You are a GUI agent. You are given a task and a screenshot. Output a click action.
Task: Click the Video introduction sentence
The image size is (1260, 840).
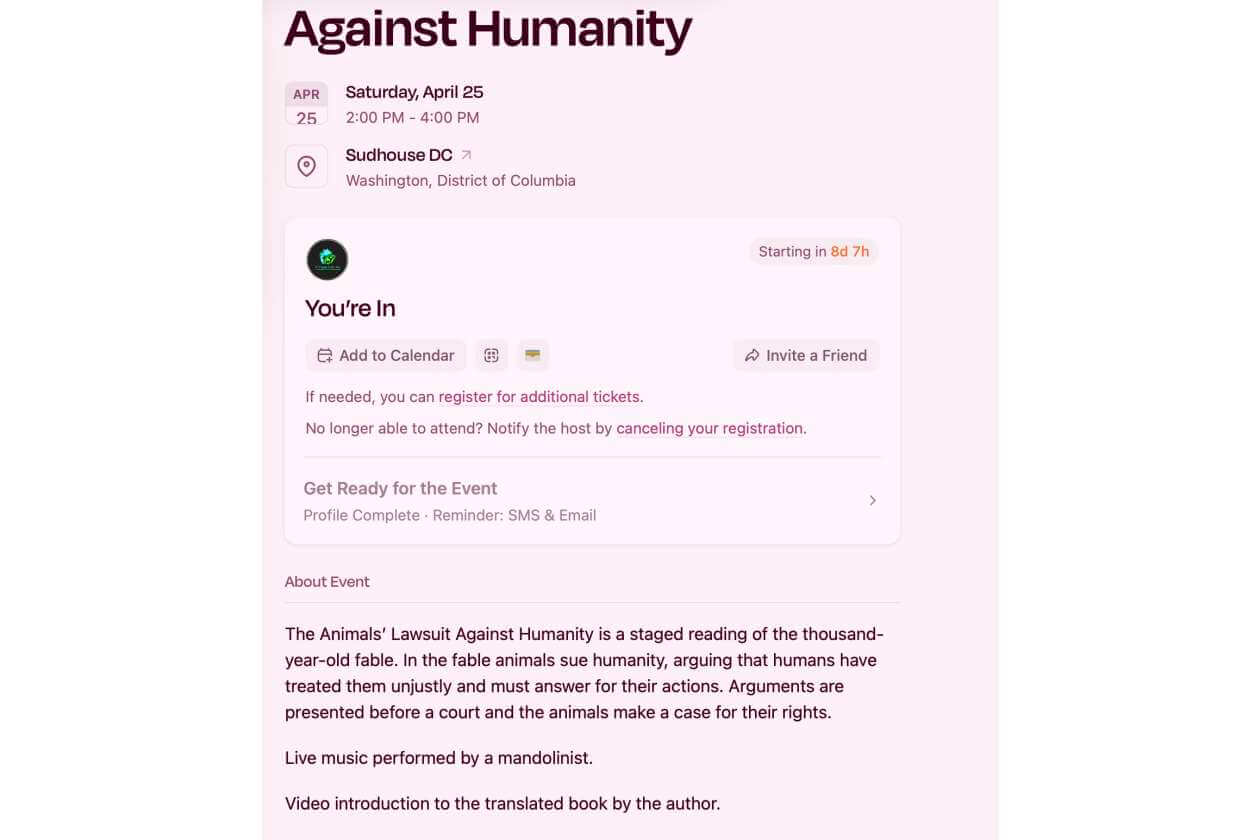[x=502, y=803]
